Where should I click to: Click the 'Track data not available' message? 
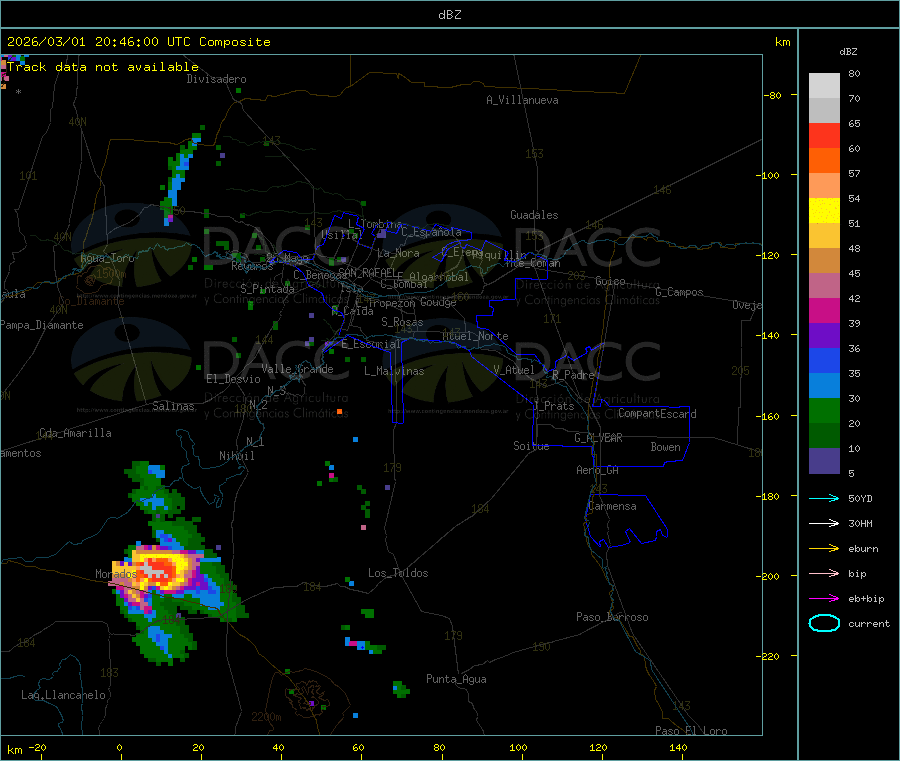[103, 67]
